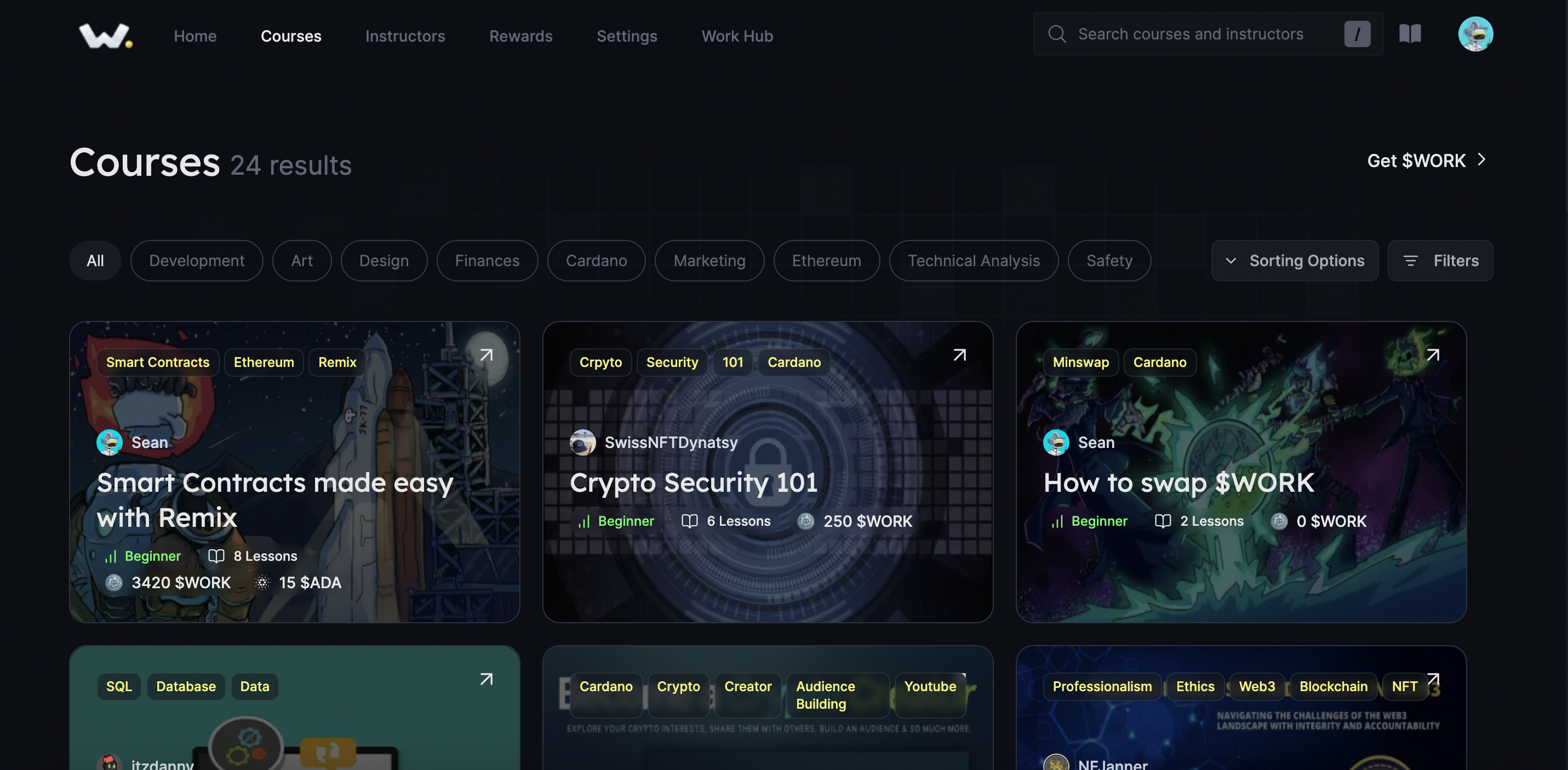Click the 8 Lessons book icon
Viewport: 1568px width, 770px height.
[216, 556]
